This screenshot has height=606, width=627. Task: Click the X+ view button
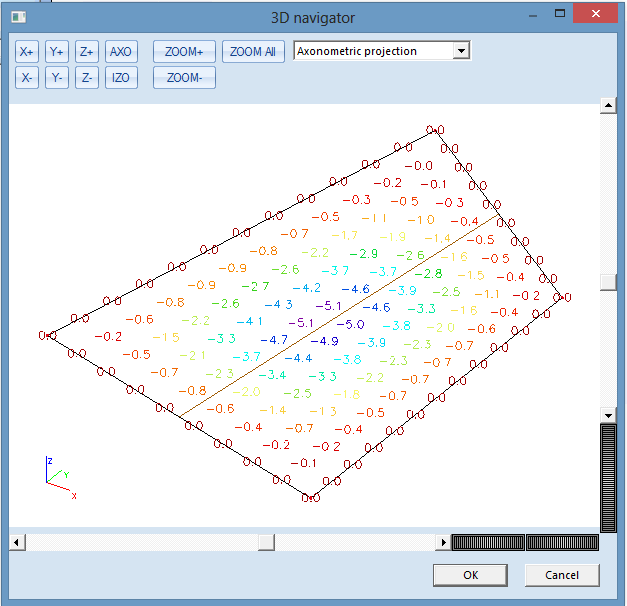(26, 52)
